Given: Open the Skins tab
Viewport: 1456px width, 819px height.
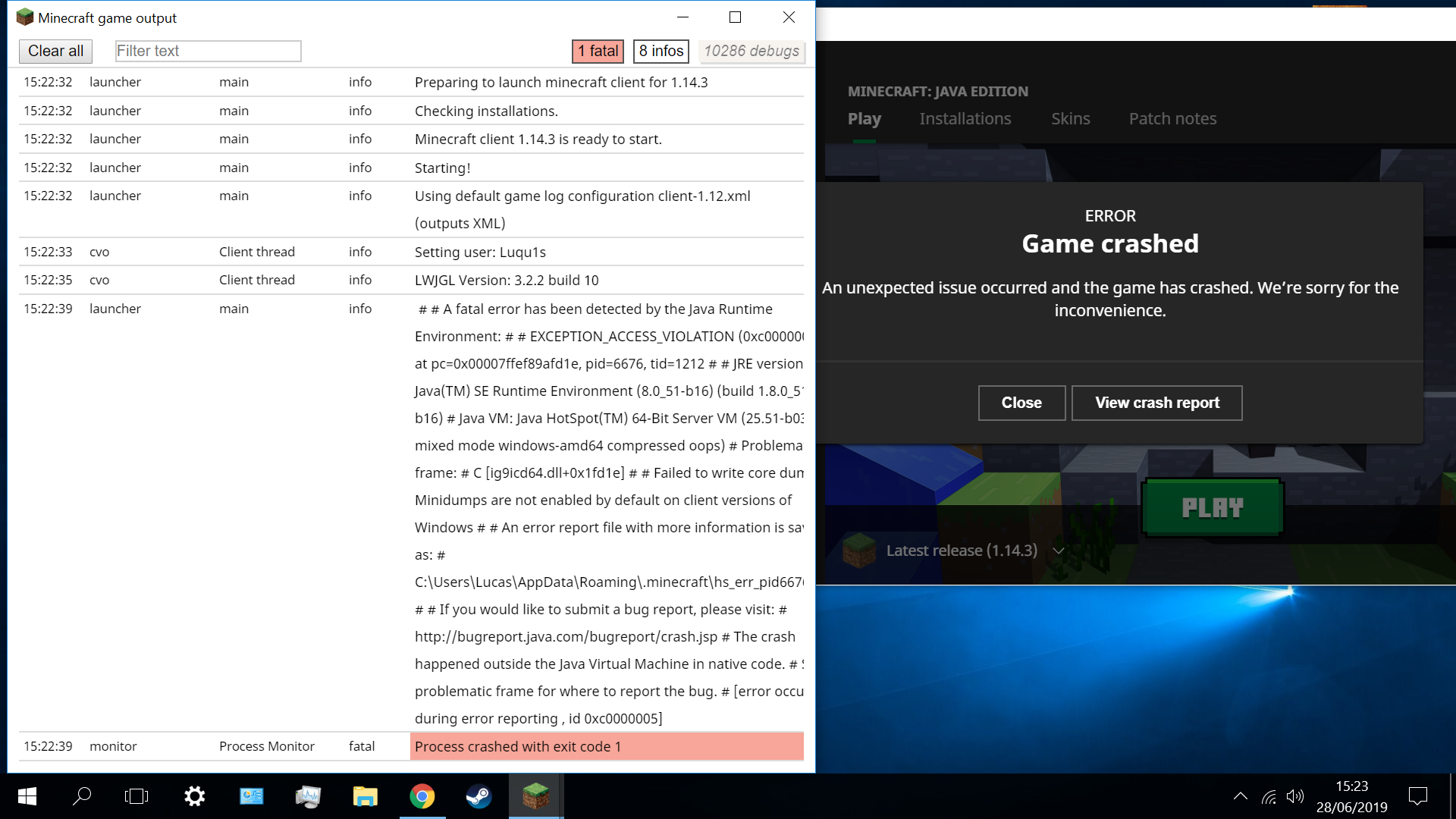Looking at the screenshot, I should point(1070,118).
